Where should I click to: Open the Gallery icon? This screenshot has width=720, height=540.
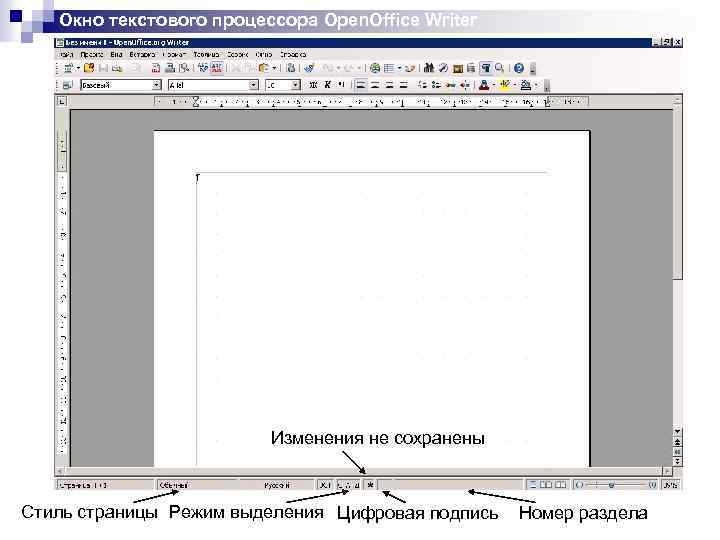(x=457, y=69)
